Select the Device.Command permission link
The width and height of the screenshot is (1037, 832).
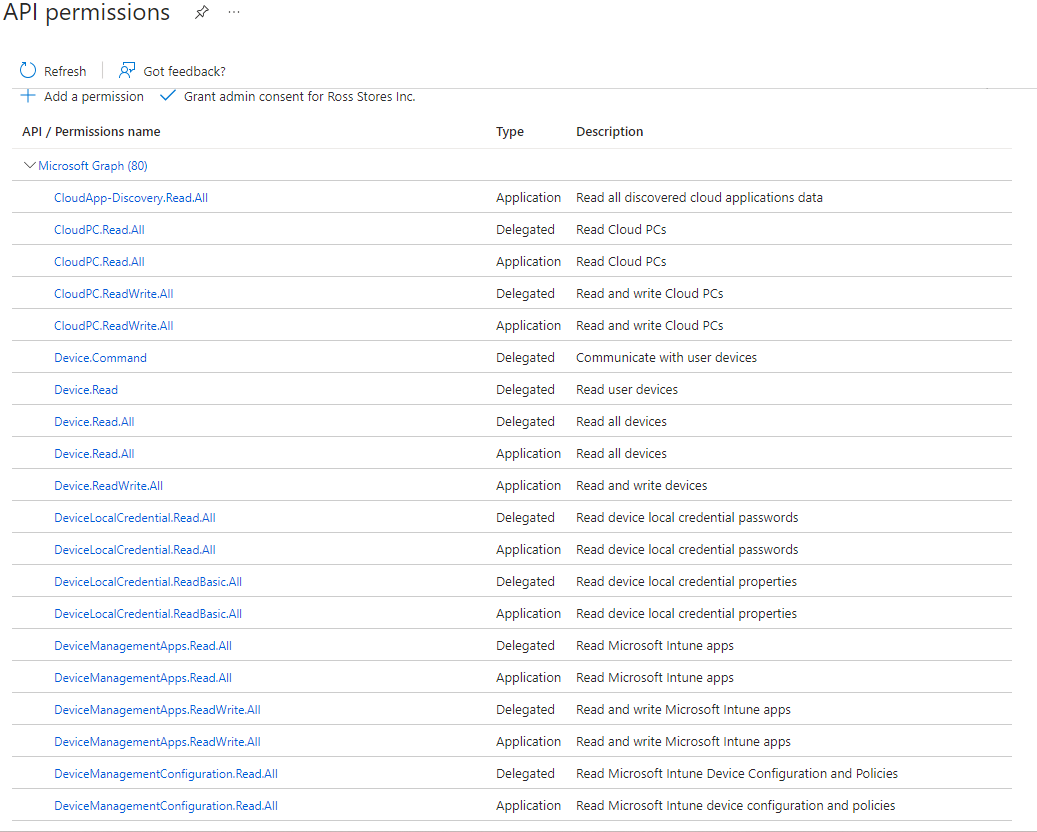pyautogui.click(x=100, y=357)
